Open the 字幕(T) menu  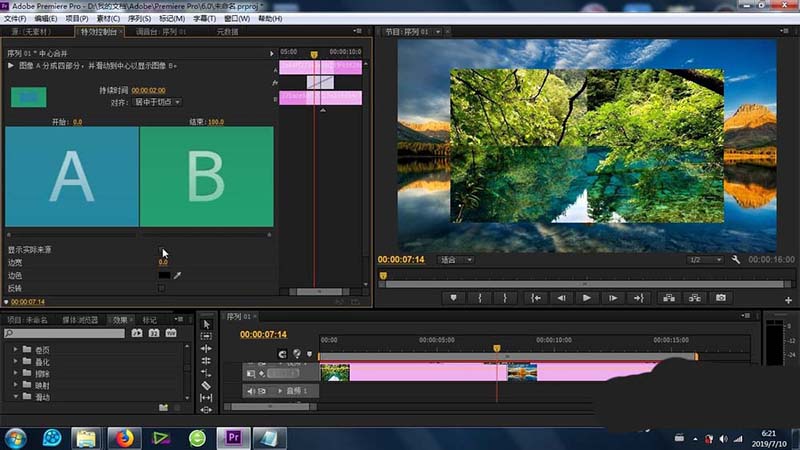point(204,19)
